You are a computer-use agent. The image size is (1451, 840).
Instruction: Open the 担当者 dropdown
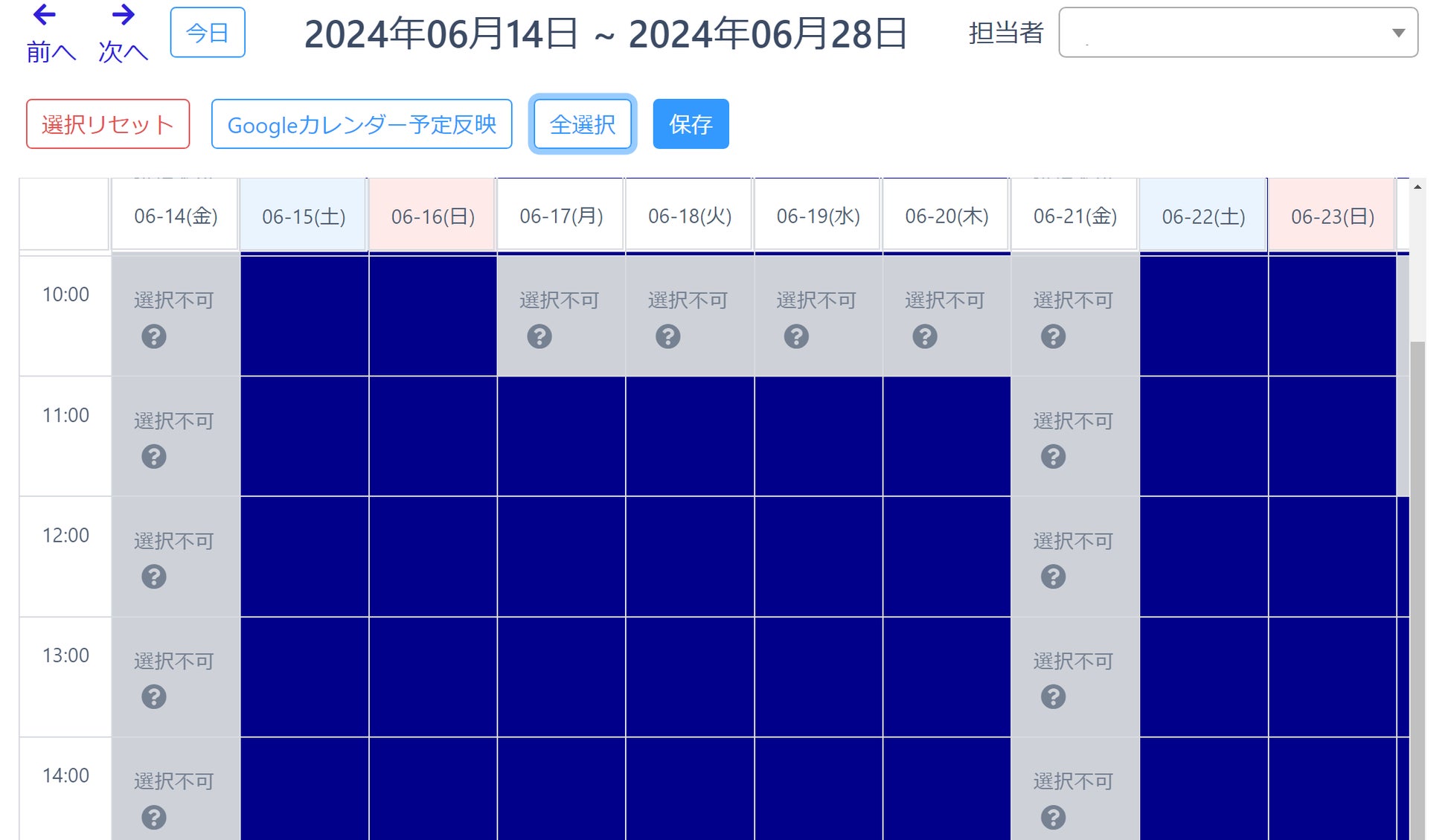[1228, 33]
